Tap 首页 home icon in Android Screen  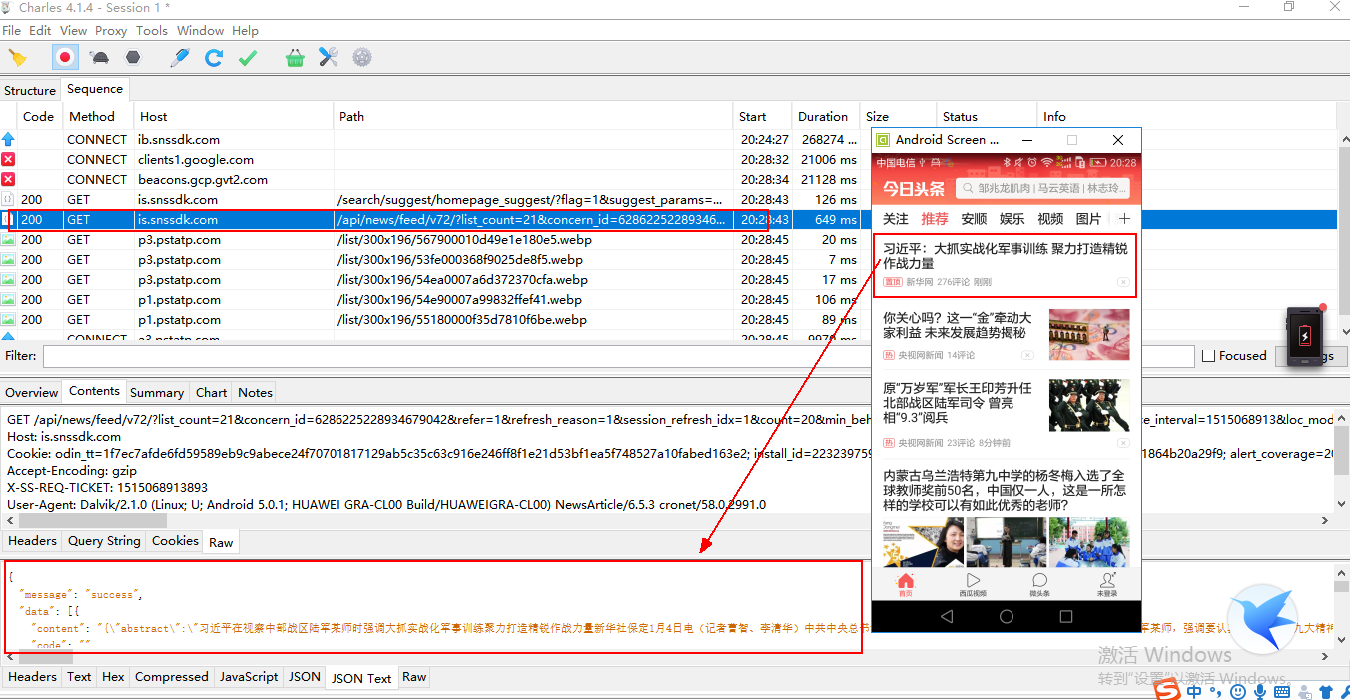[905, 584]
